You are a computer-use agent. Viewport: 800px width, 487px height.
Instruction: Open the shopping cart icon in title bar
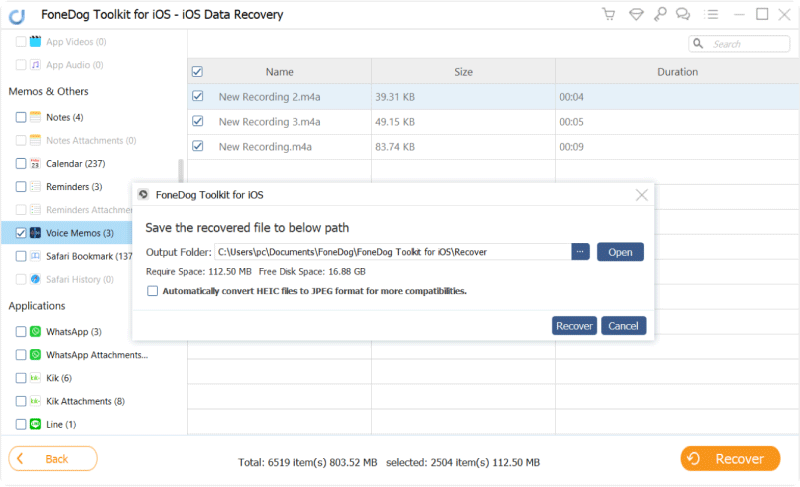click(x=608, y=14)
